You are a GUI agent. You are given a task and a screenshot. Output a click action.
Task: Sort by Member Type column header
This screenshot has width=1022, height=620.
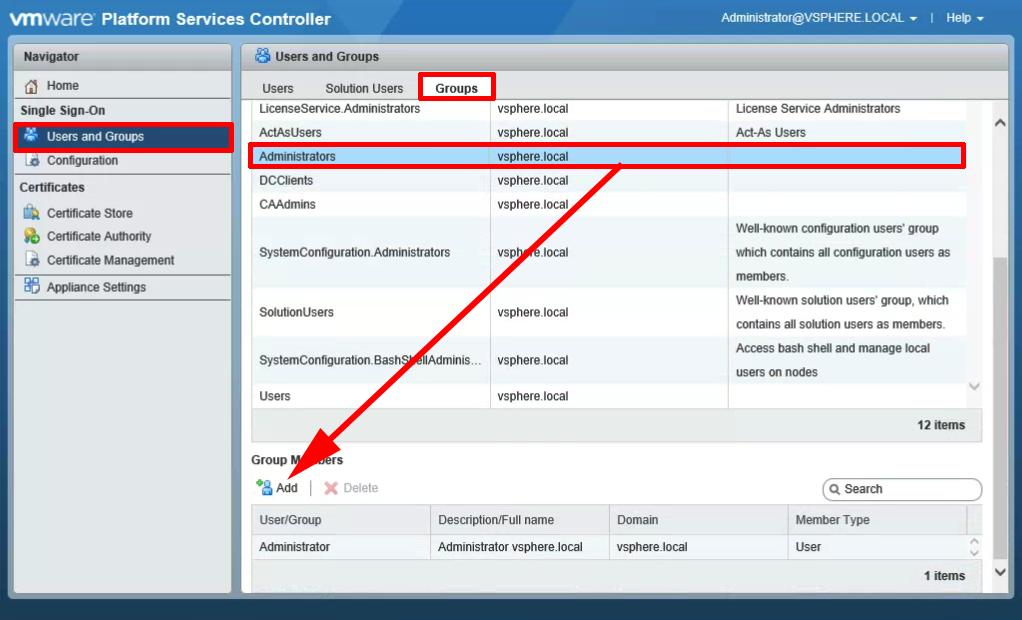[x=877, y=520]
